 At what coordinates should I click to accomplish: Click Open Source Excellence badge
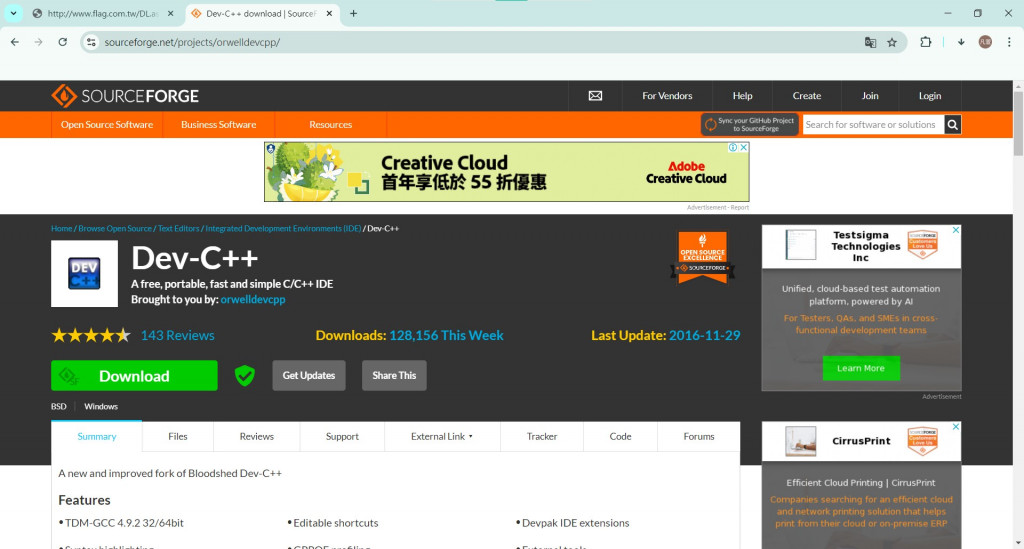(702, 258)
